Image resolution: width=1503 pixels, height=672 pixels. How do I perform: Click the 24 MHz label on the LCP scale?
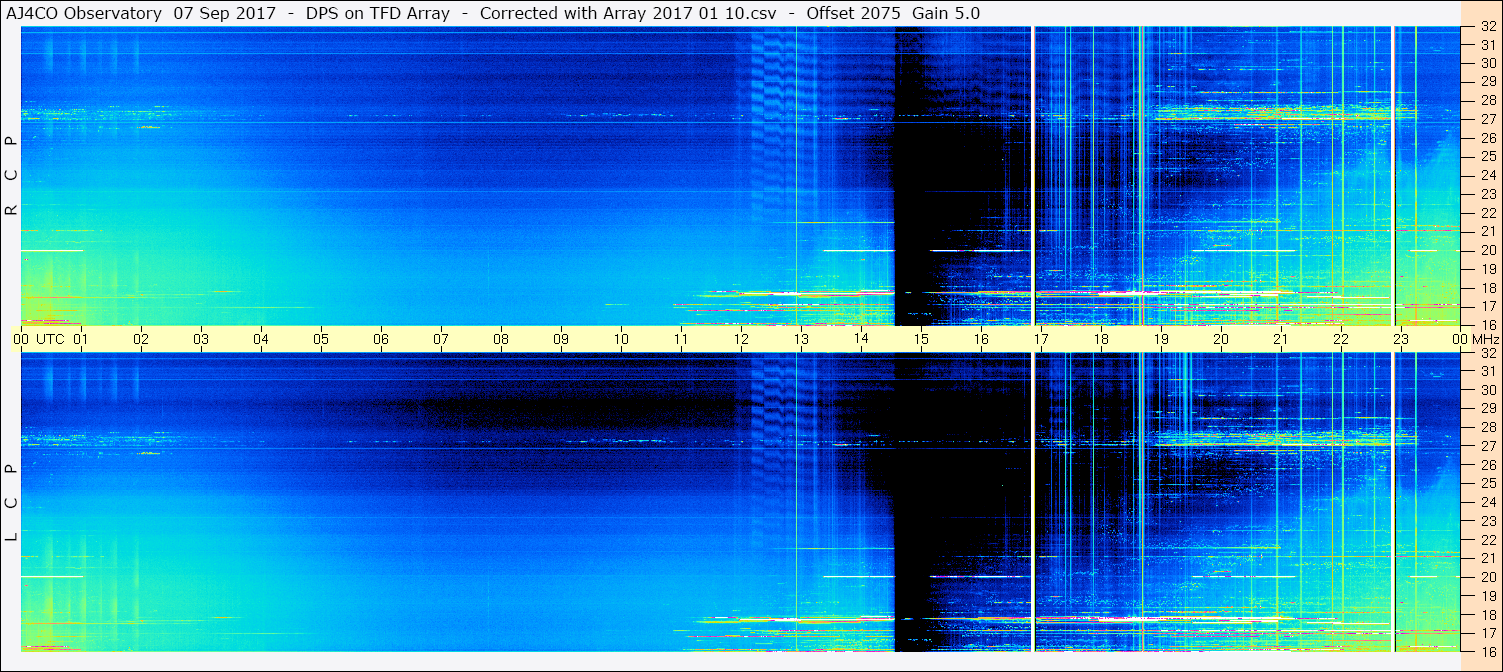[x=1486, y=502]
